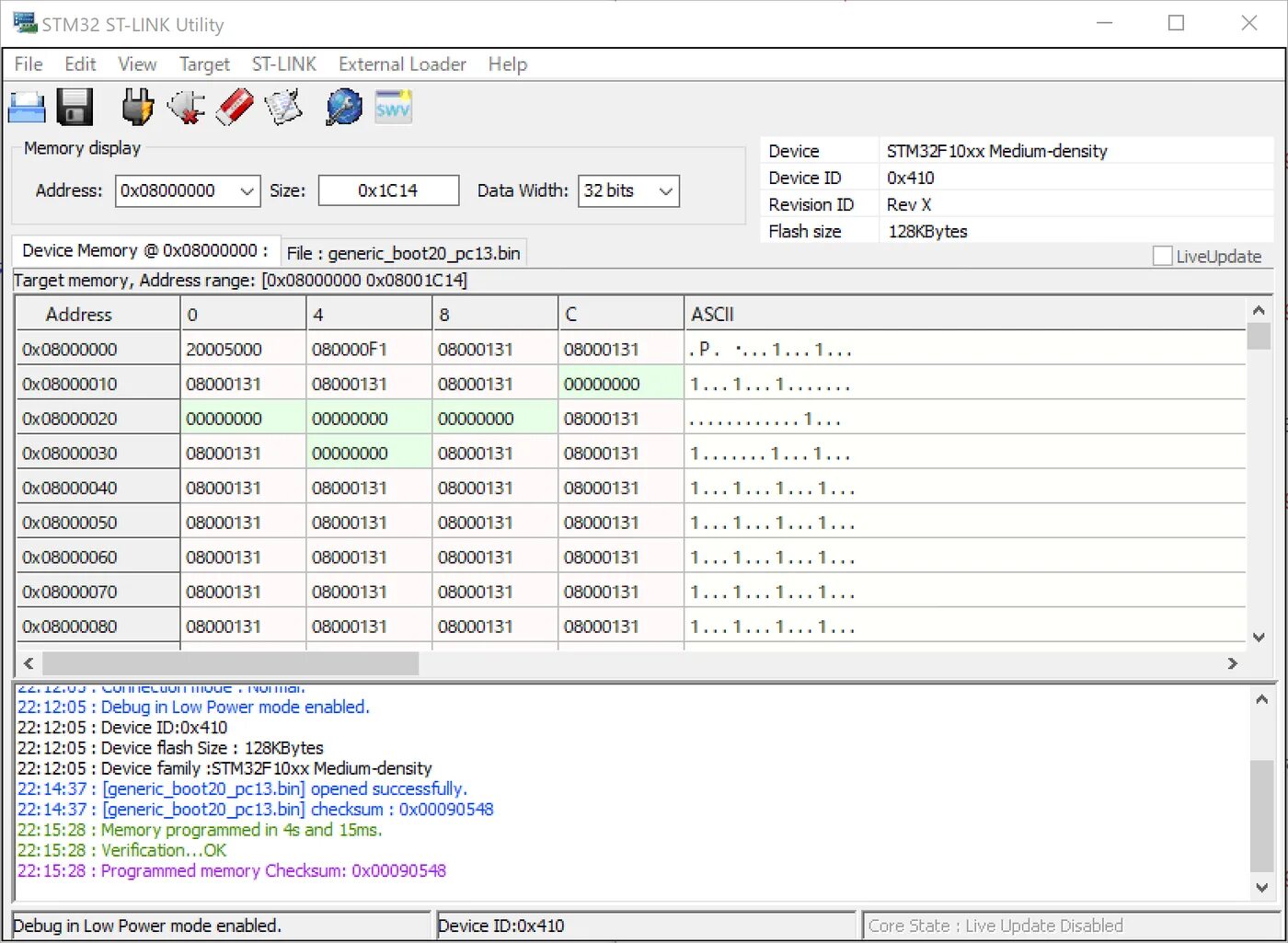Viewport: 1288px width, 943px height.
Task: Select row address 0x08000070
Action: pos(98,592)
